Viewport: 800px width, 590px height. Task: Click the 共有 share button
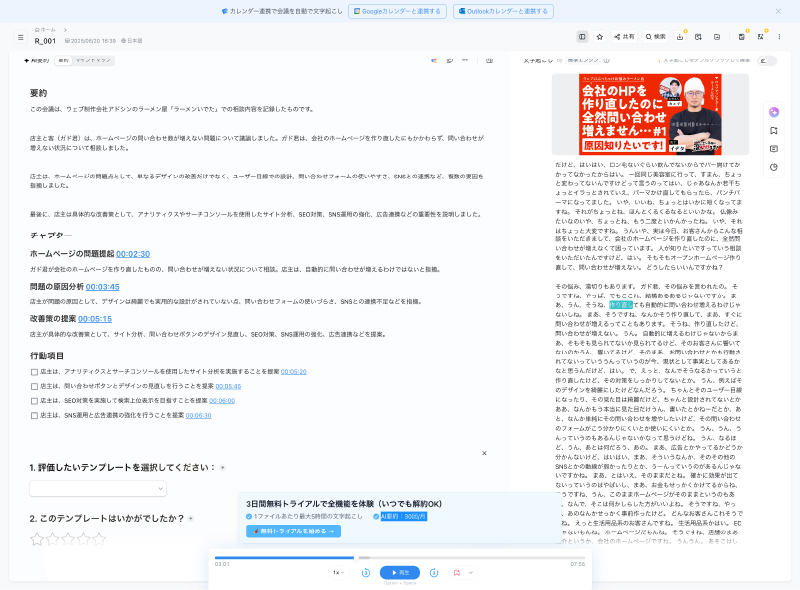[624, 37]
